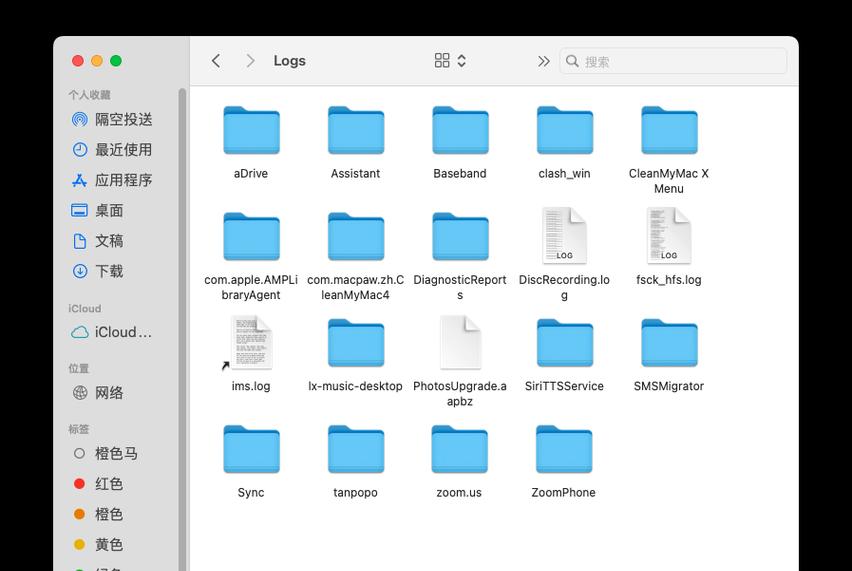Select the zoom.us folder
The width and height of the screenshot is (852, 571).
coord(459,450)
